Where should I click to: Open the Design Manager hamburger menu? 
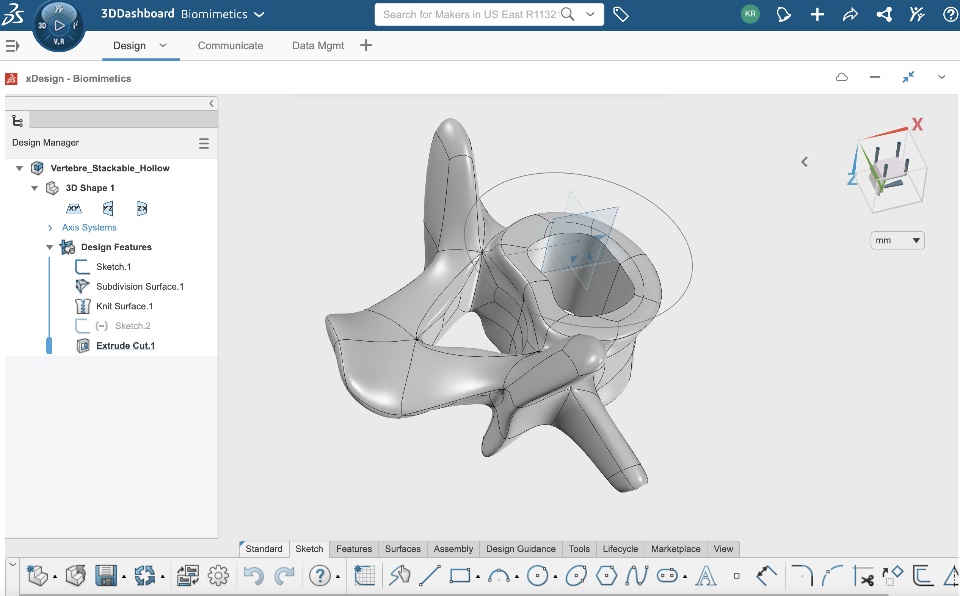pos(204,143)
